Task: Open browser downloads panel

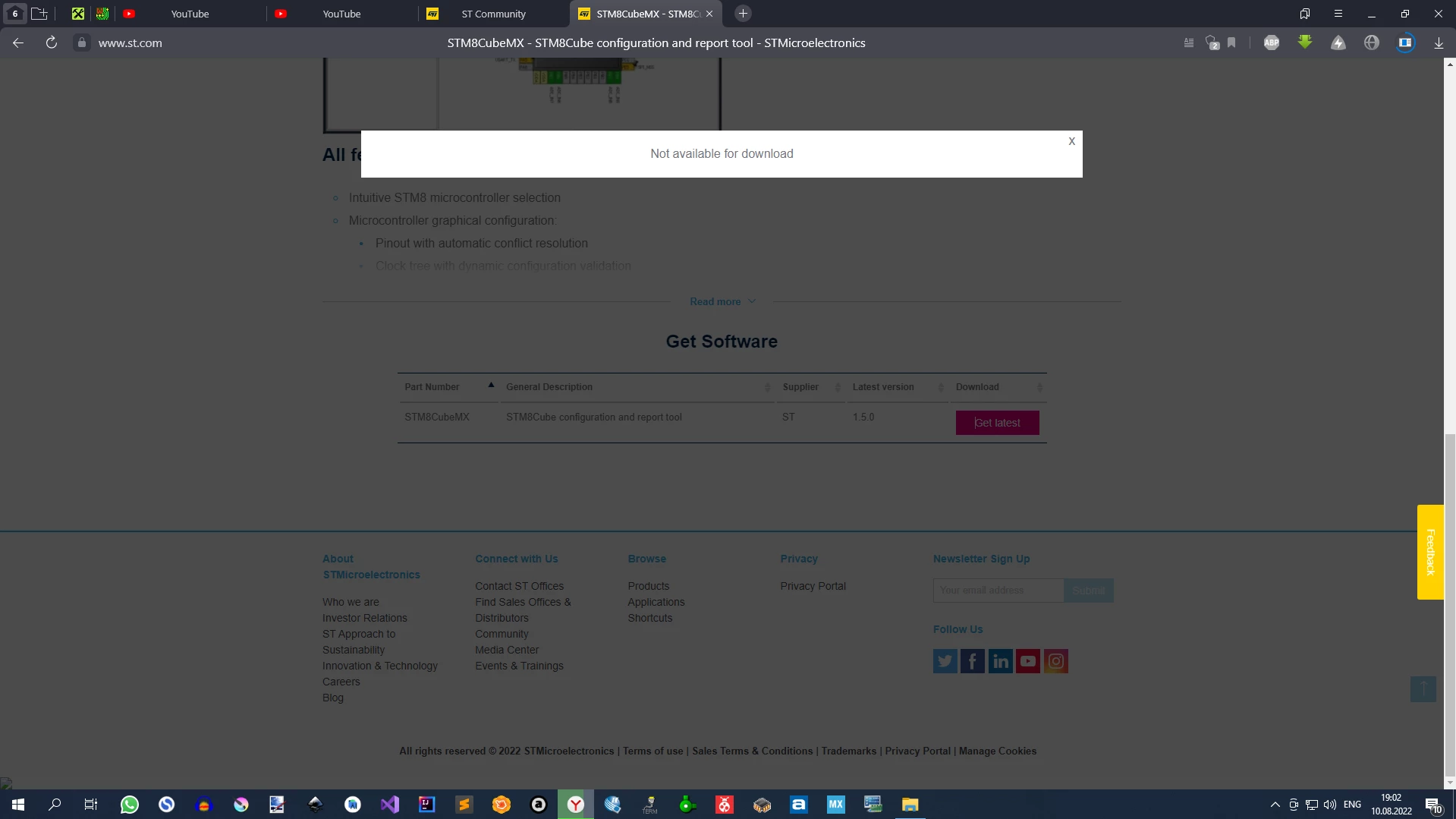Action: click(x=1439, y=43)
